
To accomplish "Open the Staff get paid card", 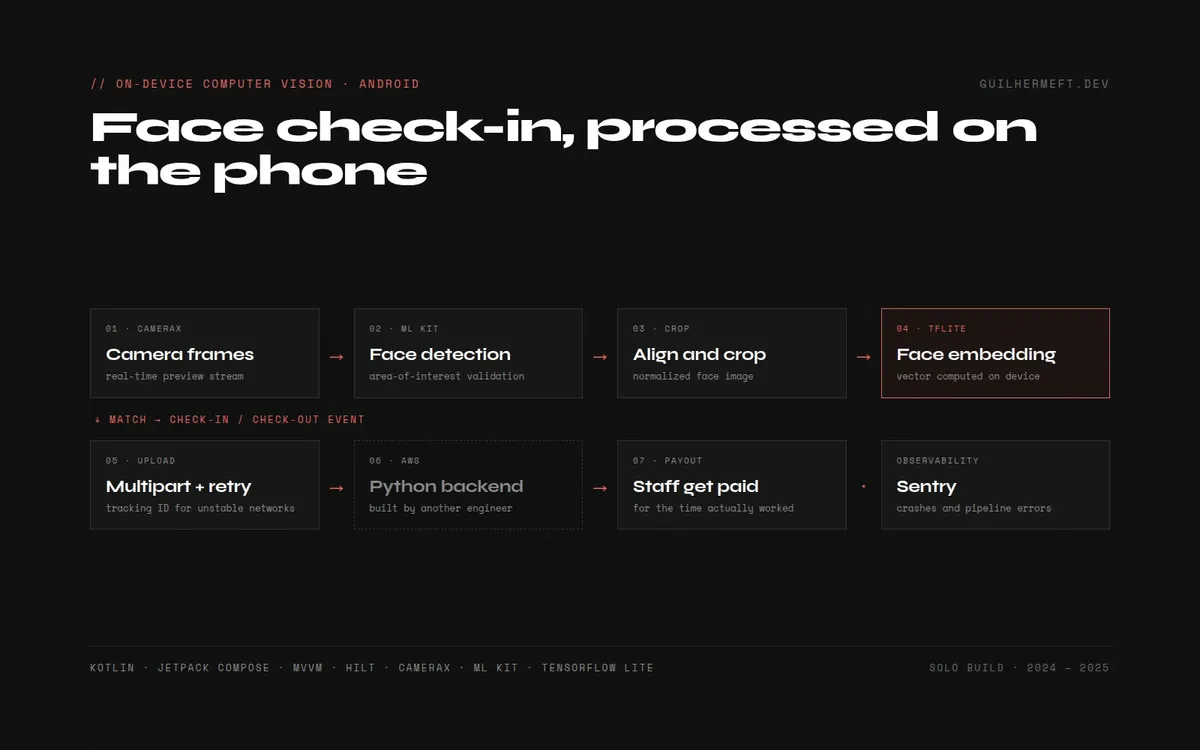I will point(732,485).
